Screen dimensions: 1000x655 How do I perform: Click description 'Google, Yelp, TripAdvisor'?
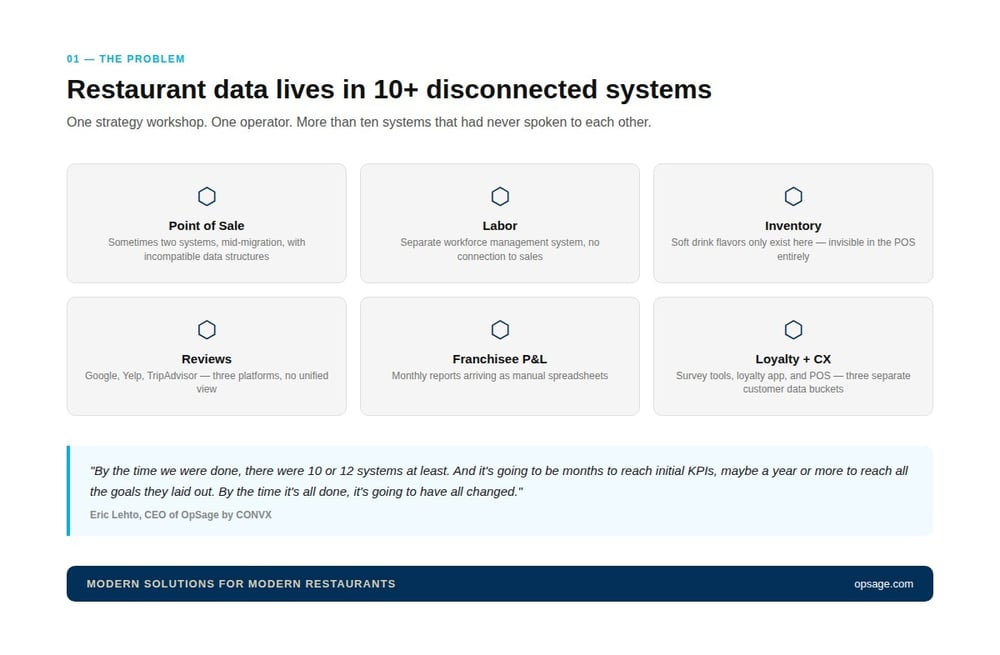pos(207,382)
